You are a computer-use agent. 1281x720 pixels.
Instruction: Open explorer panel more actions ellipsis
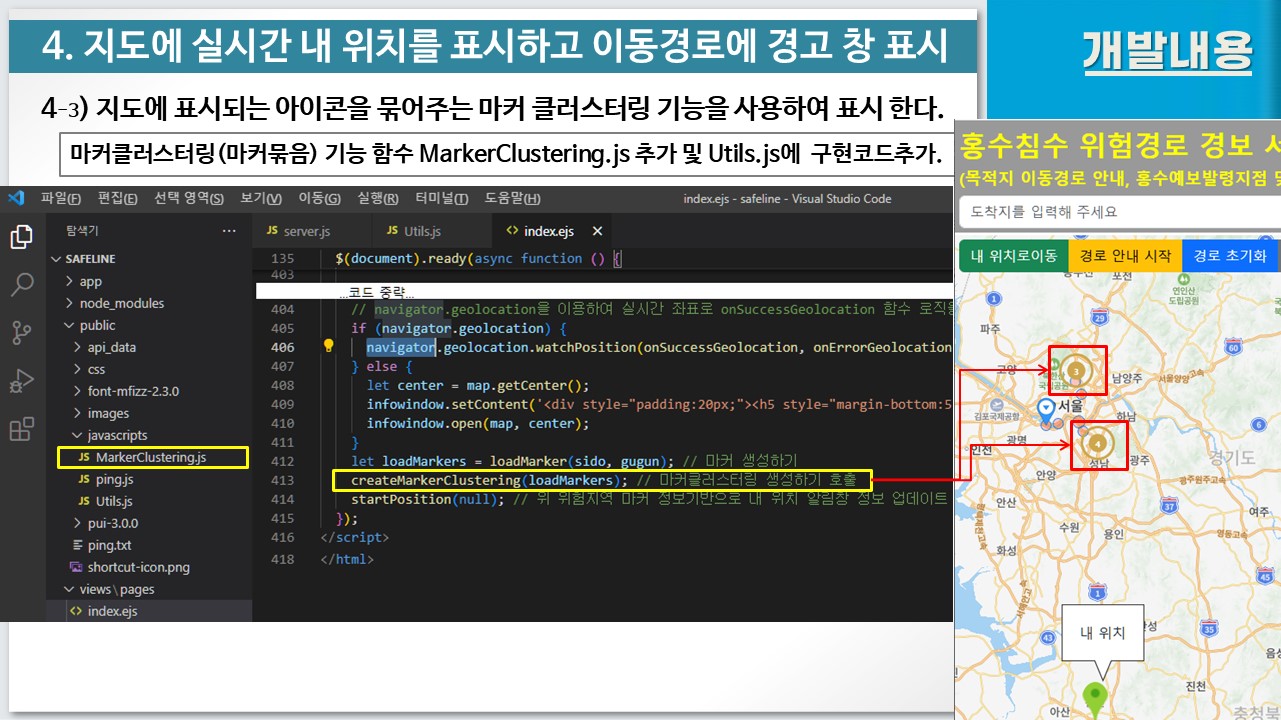[x=229, y=231]
